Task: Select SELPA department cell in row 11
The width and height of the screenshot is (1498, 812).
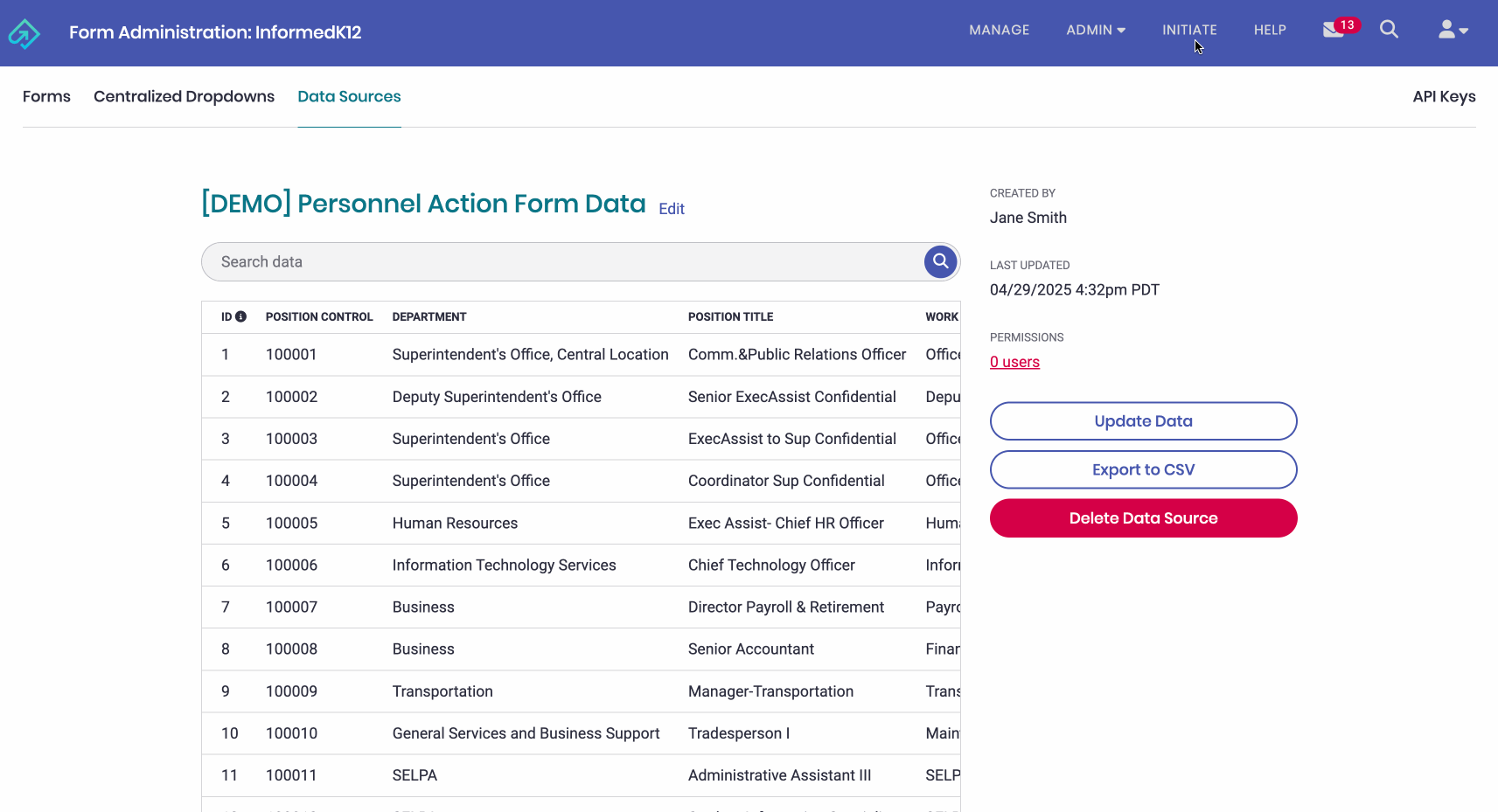Action: point(415,775)
